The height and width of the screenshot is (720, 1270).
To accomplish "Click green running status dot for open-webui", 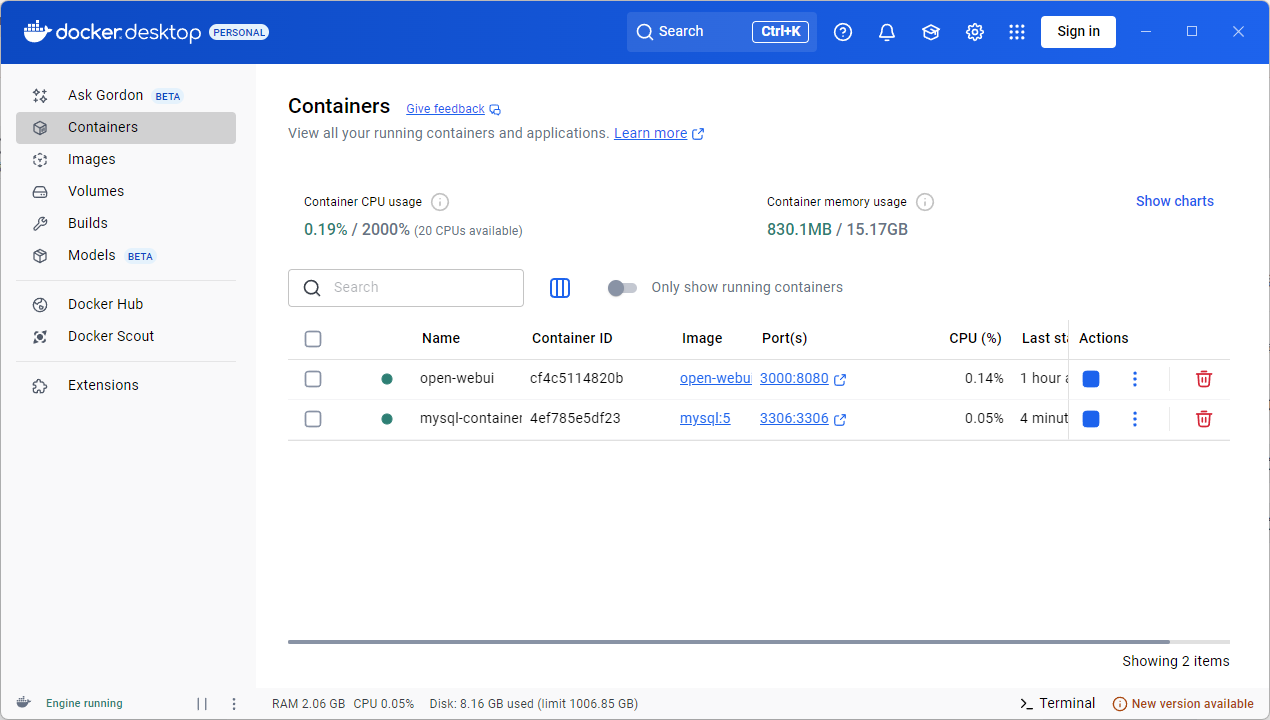I will click(x=387, y=379).
